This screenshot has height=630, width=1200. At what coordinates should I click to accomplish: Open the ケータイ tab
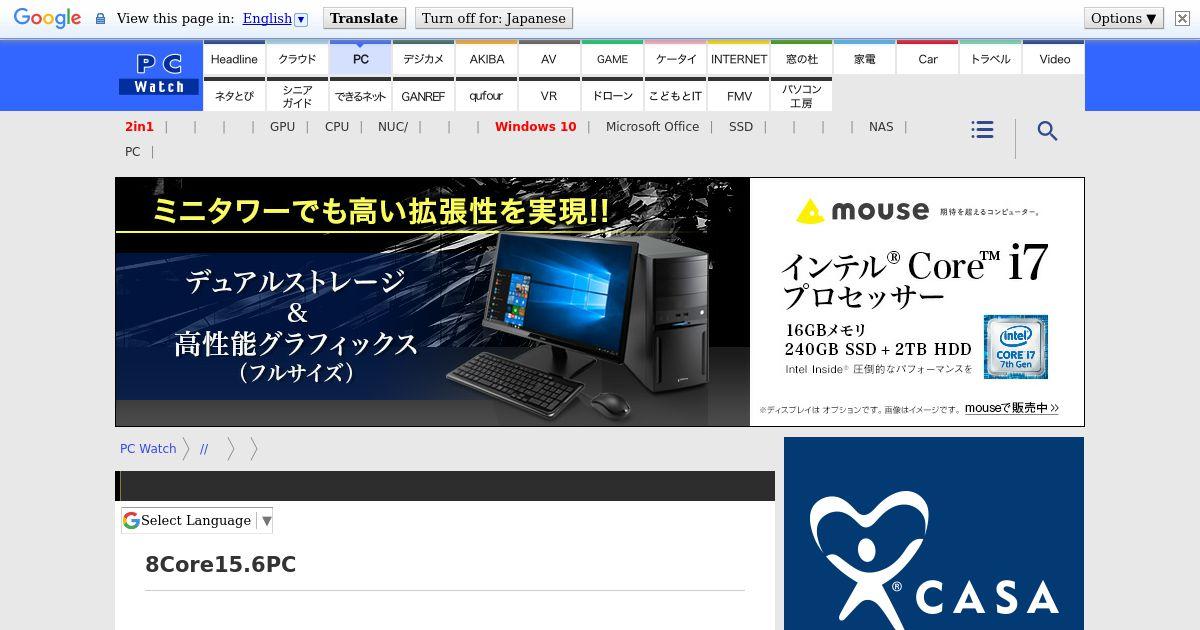point(675,58)
